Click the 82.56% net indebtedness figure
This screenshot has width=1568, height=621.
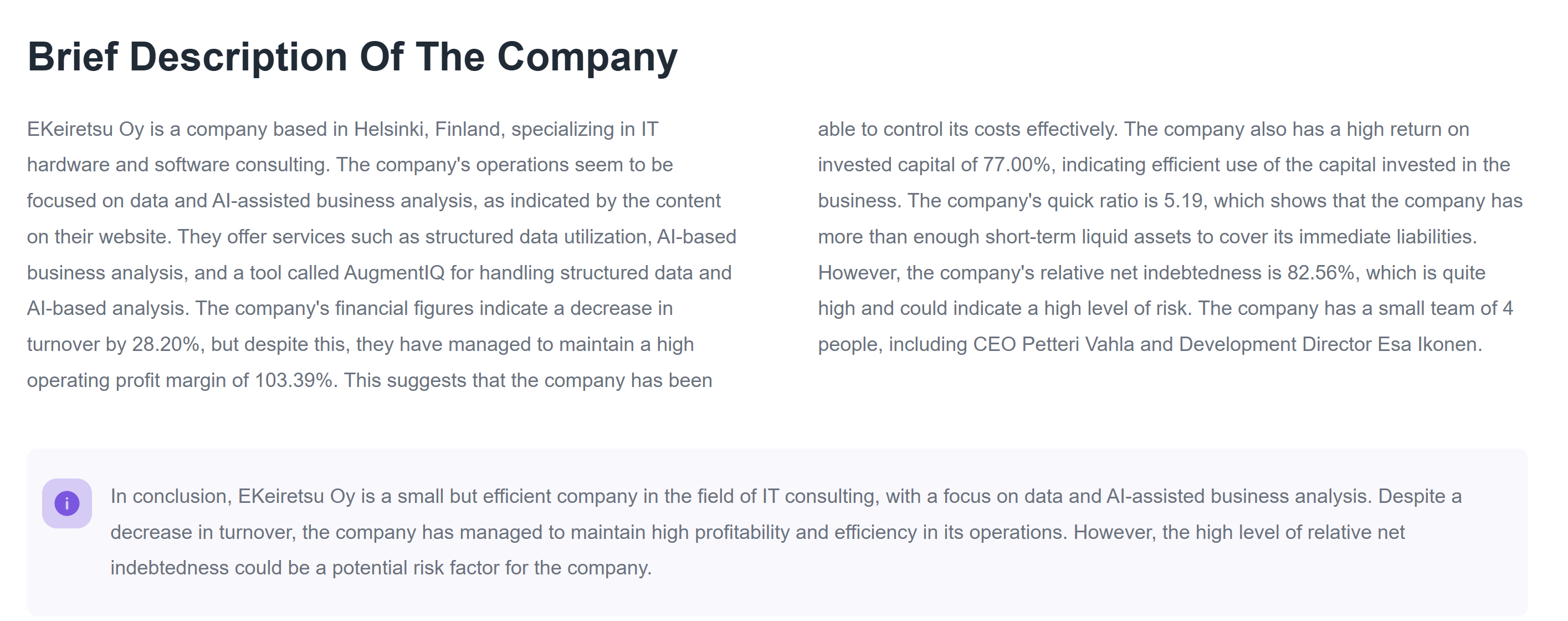(1321, 272)
